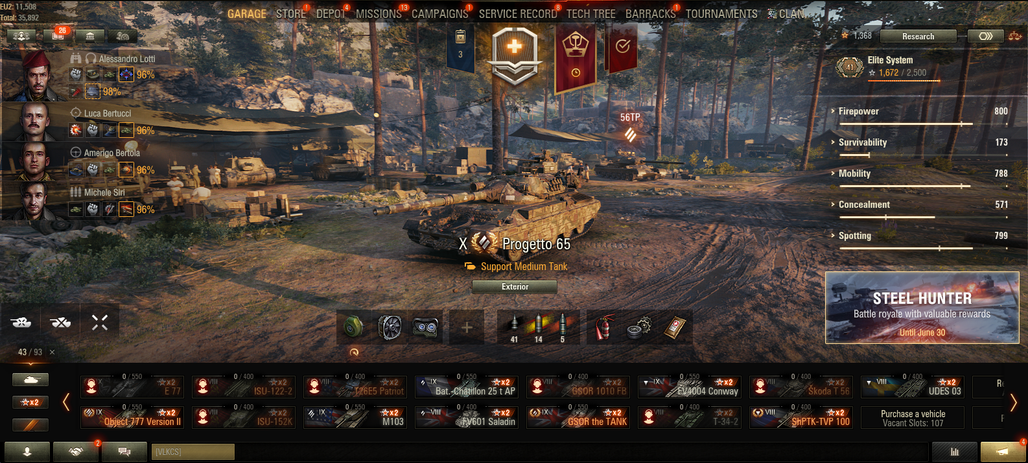Click the Research button
The width and height of the screenshot is (1028, 463).
tap(918, 36)
